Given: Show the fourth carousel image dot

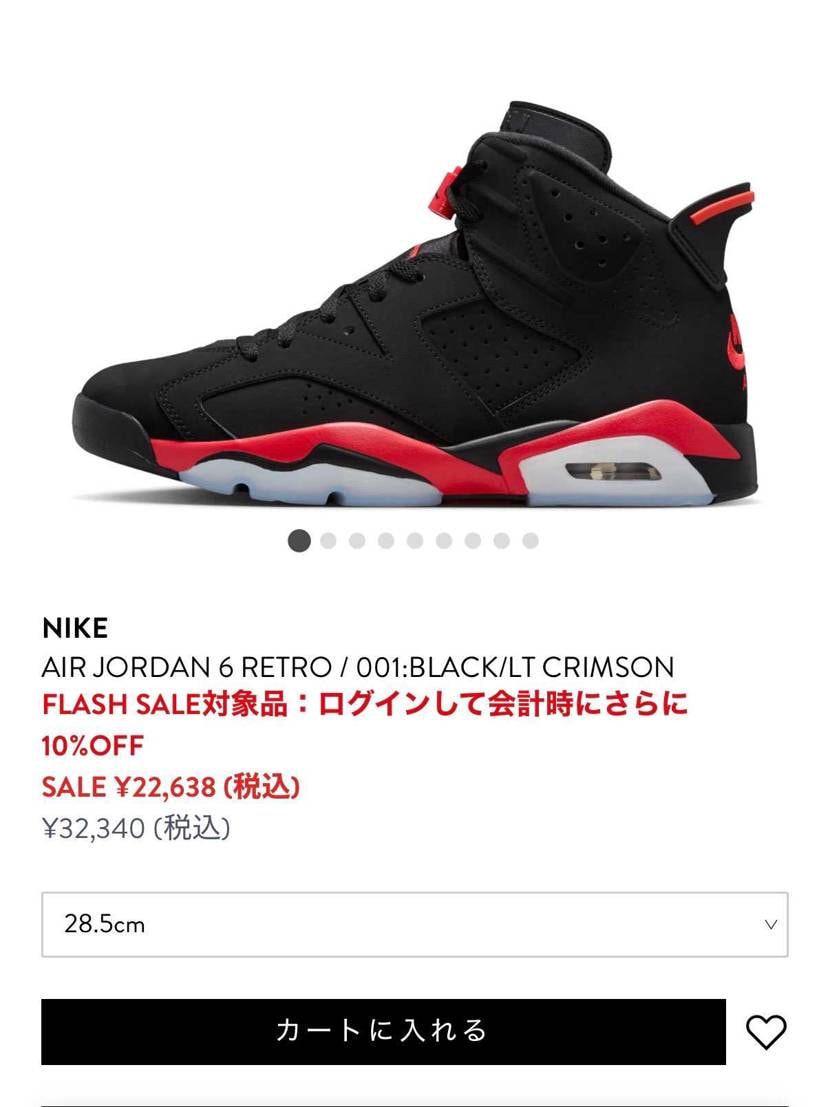Looking at the screenshot, I should tap(386, 541).
